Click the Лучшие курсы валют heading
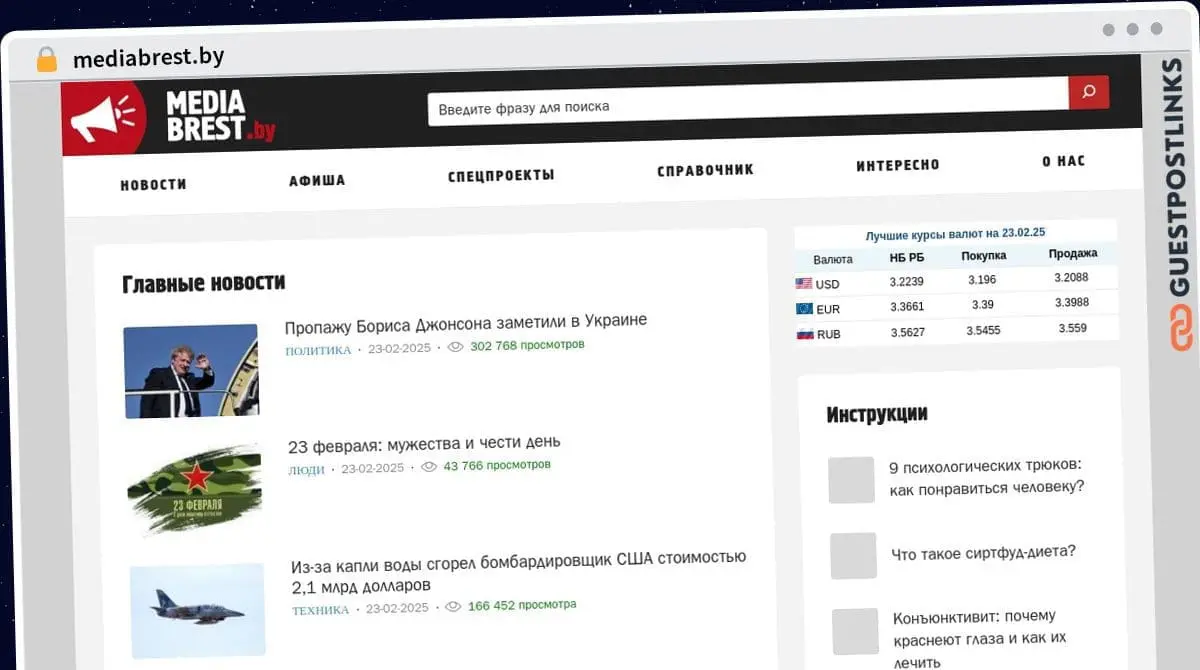Screen dimensions: 1200x670 point(955,234)
